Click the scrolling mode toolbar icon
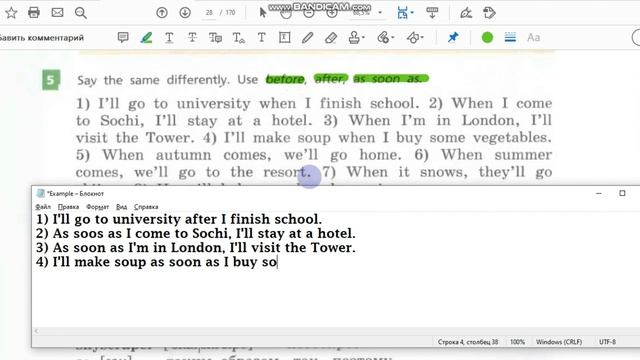 pos(432,13)
